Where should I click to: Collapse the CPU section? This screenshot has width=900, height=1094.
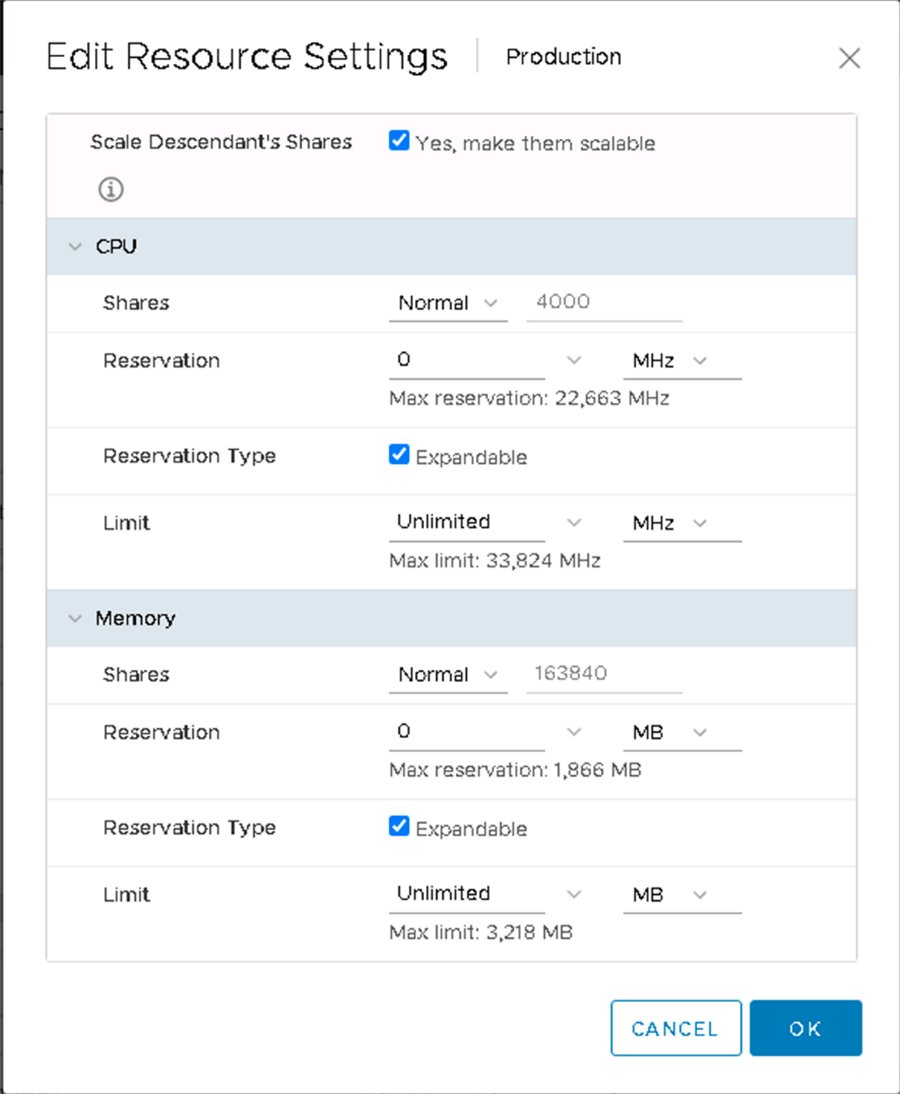(x=74, y=246)
